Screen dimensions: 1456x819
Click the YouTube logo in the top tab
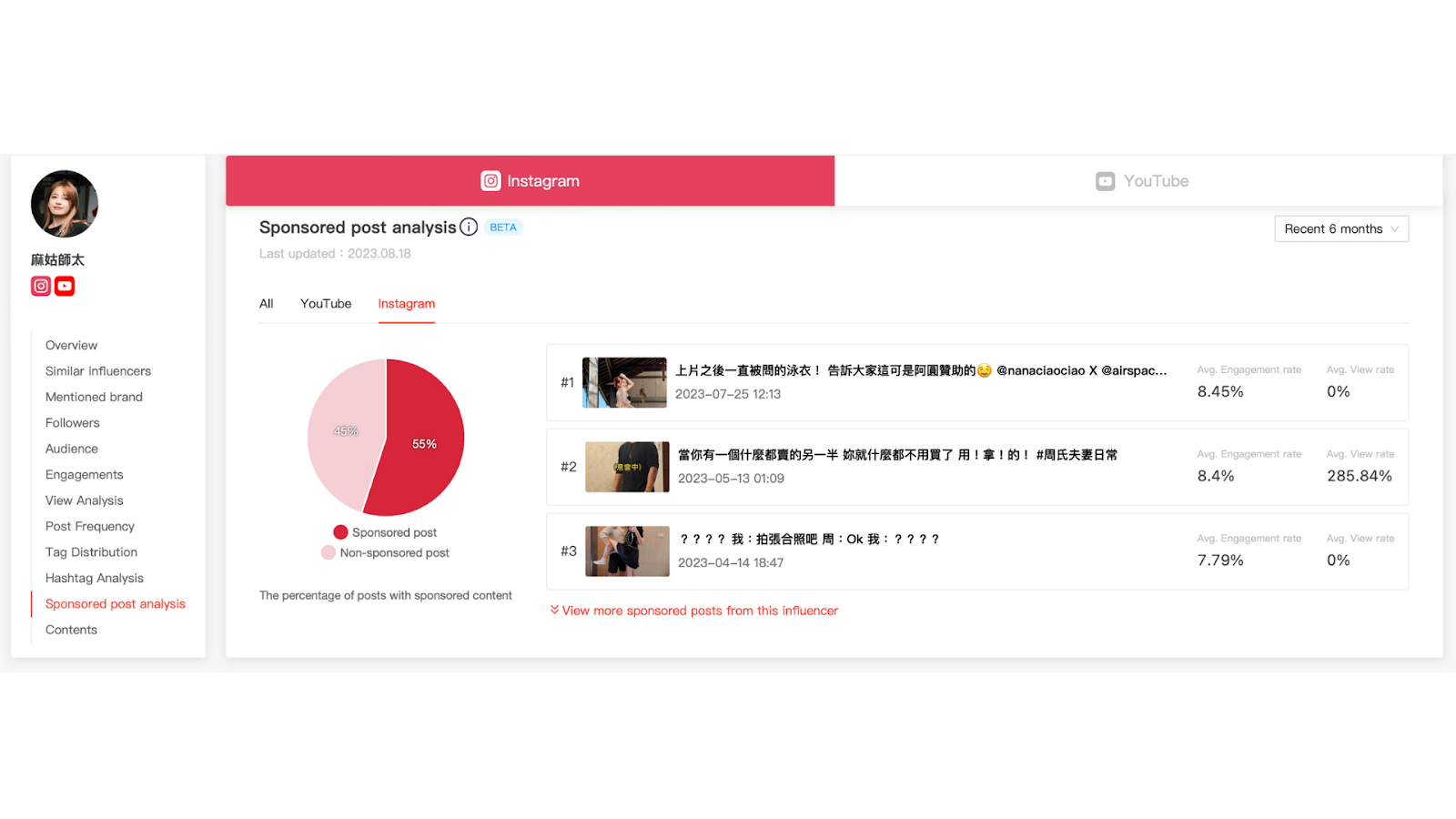[1105, 181]
